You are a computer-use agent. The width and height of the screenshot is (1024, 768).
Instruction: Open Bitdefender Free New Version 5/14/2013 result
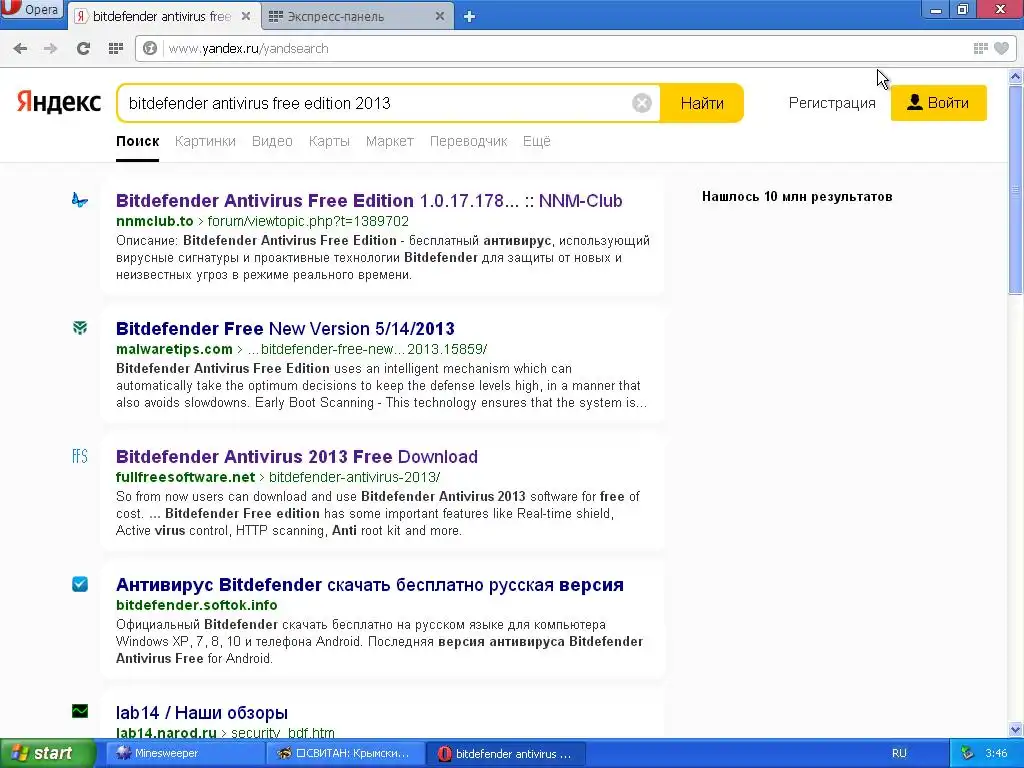tap(285, 328)
